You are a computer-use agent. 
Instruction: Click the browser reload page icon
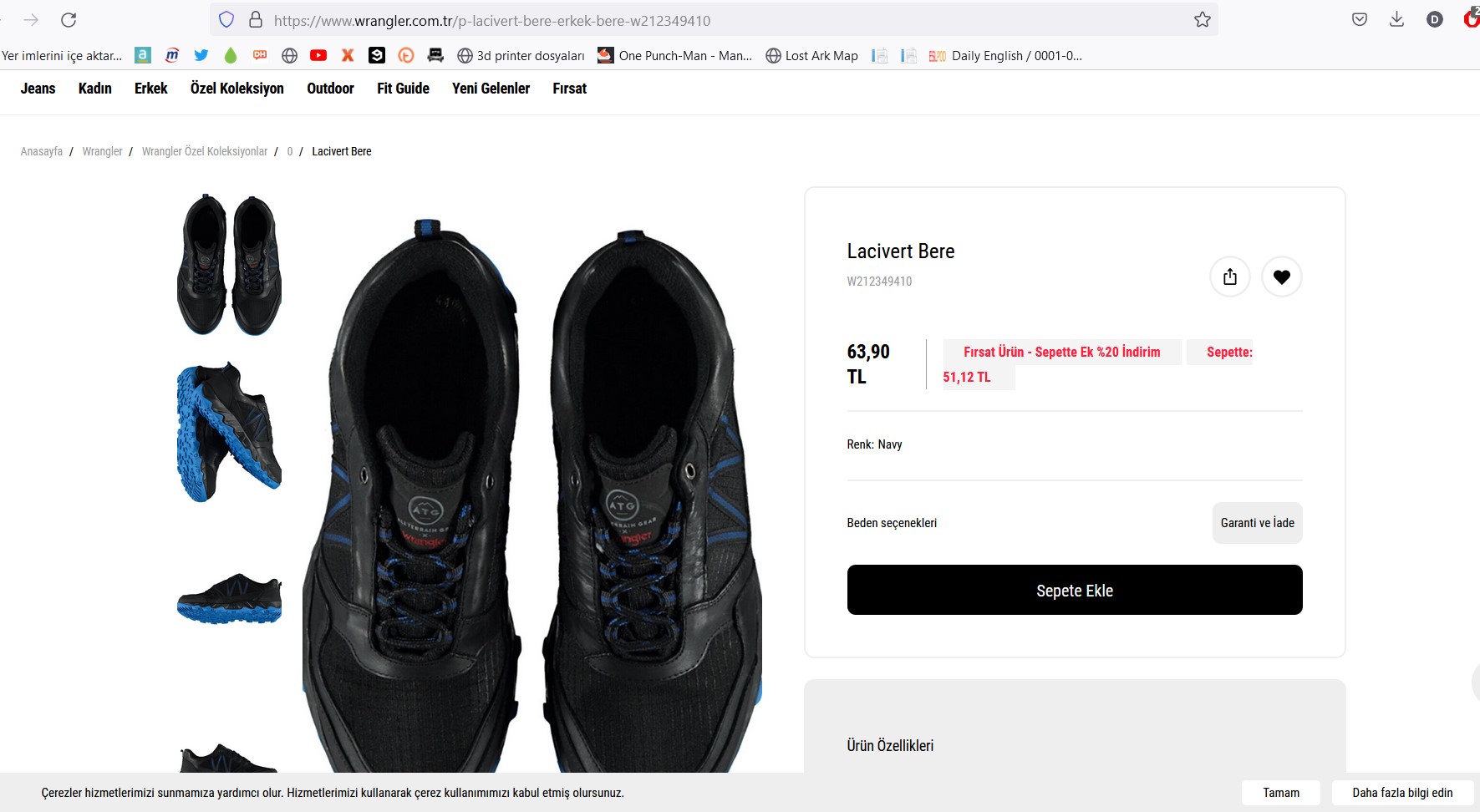coord(69,20)
